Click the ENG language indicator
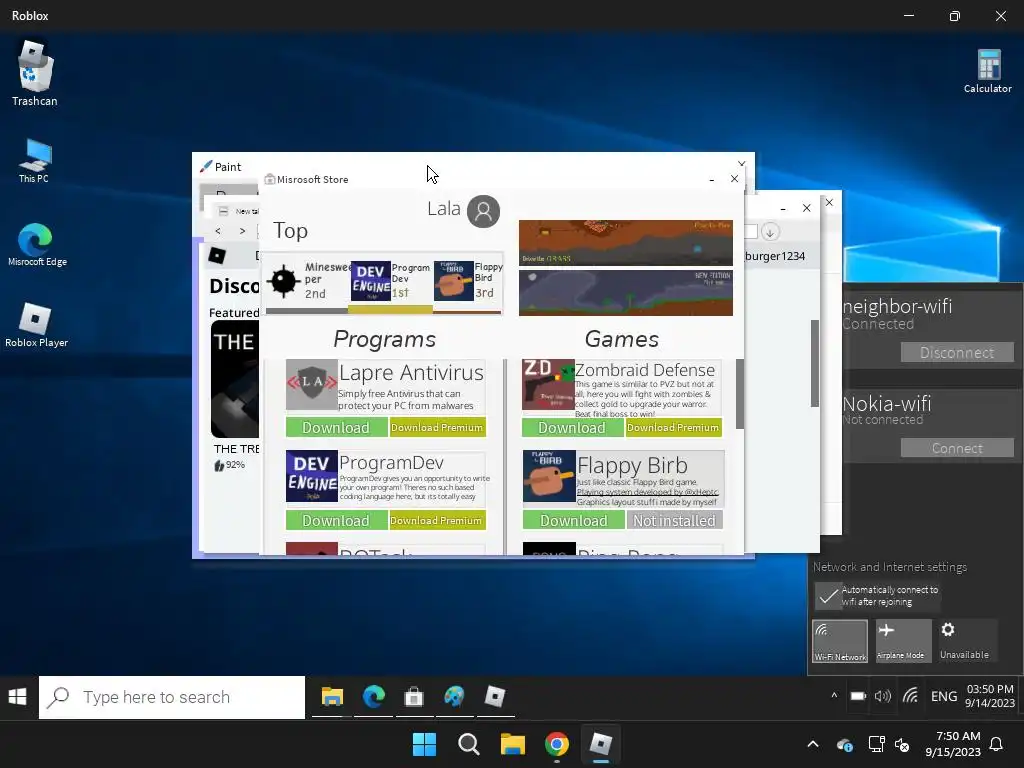 (x=944, y=696)
